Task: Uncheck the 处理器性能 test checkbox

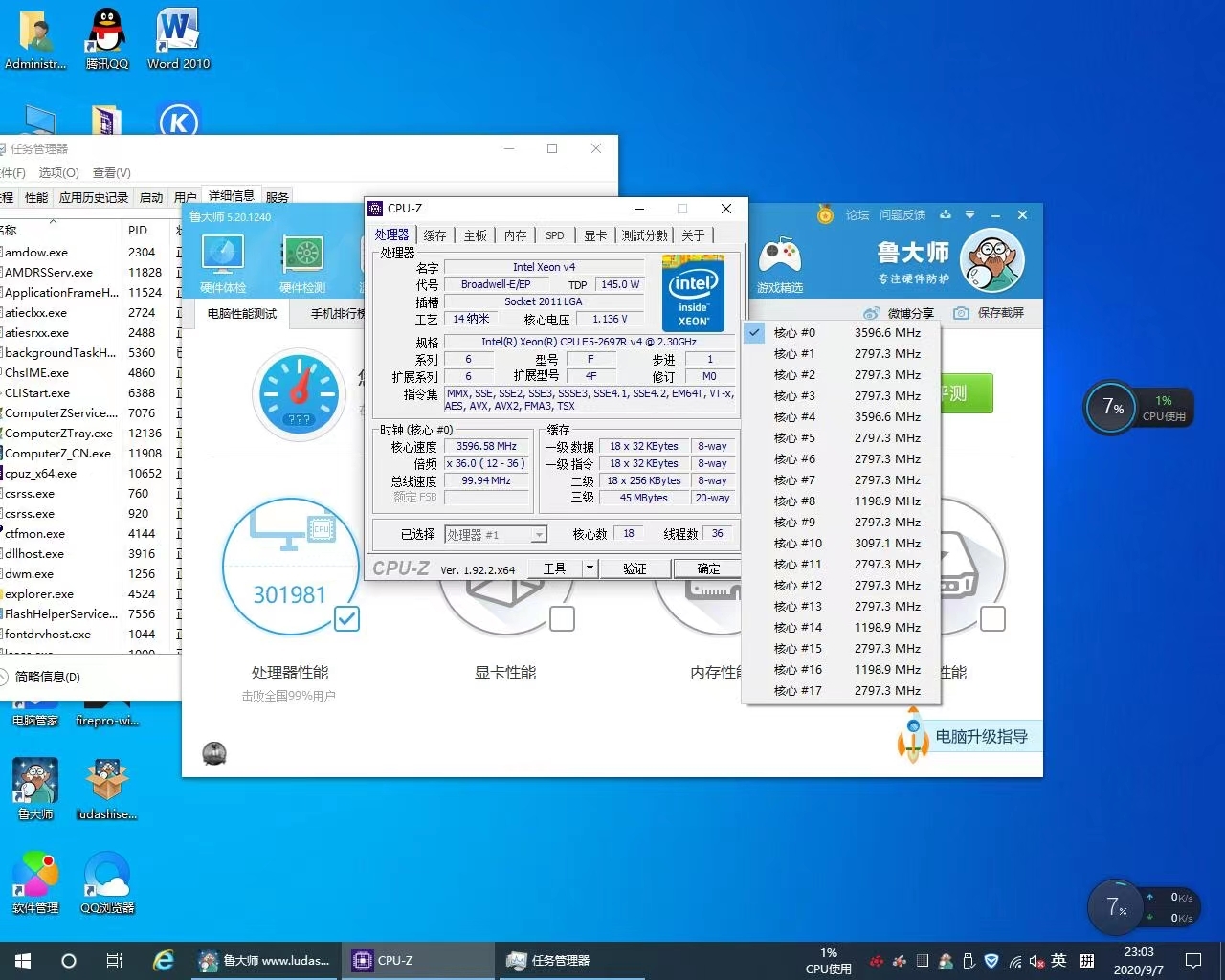Action: click(346, 619)
